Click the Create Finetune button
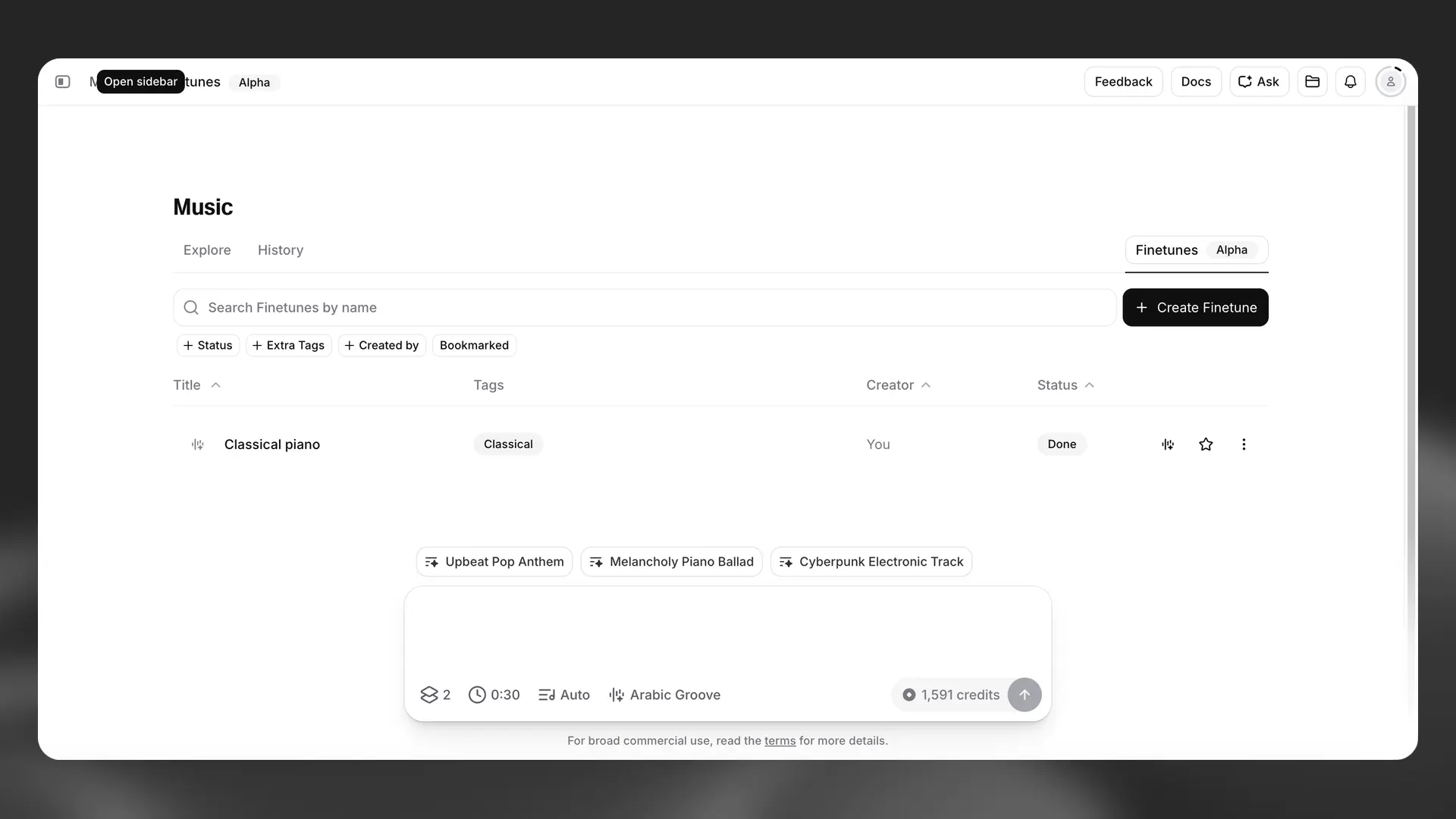 tap(1195, 308)
